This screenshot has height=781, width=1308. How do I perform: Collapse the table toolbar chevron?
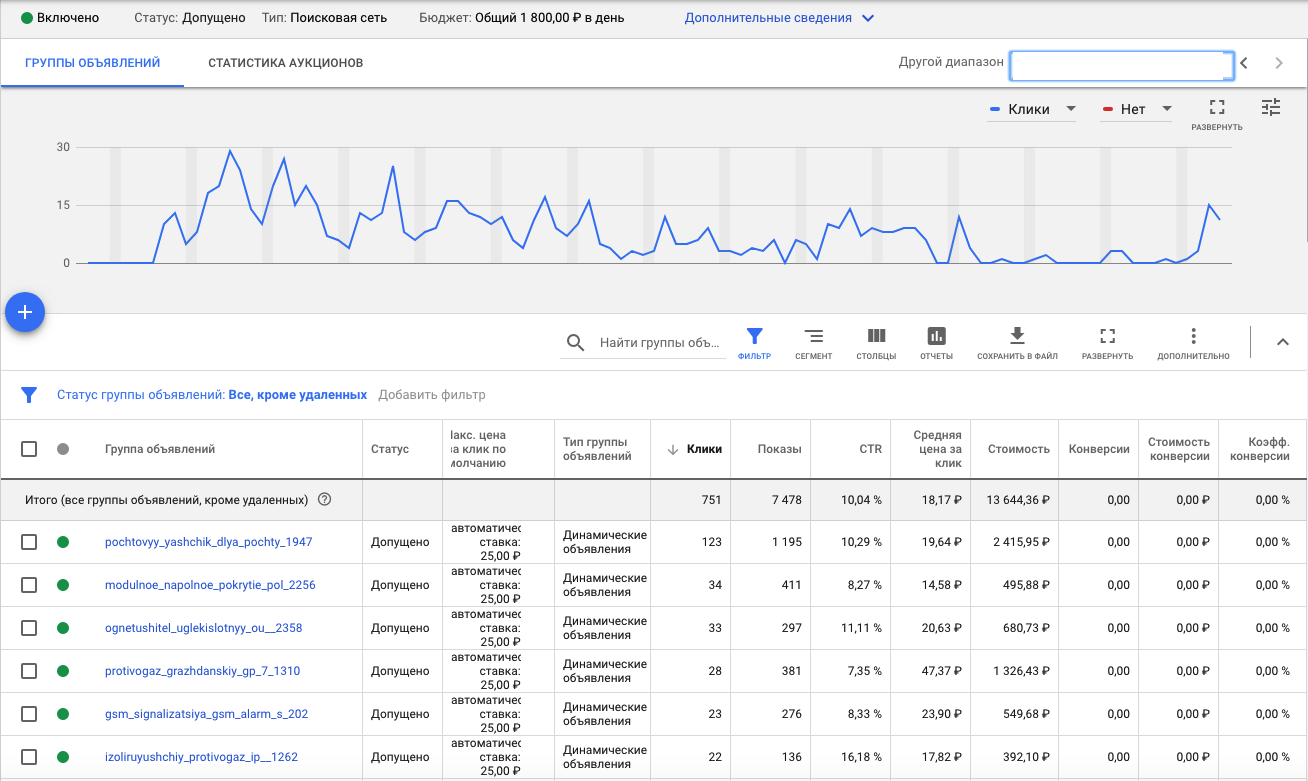pos(1283,342)
